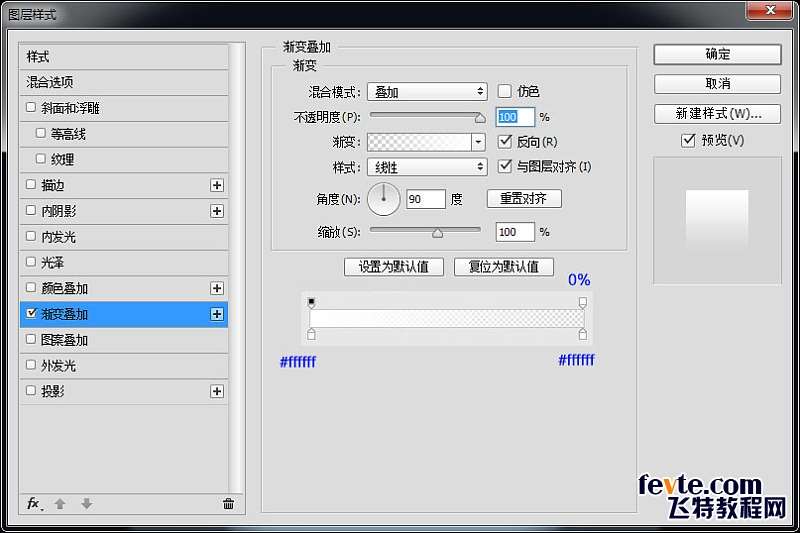The image size is (800, 533).
Task: Enable 图案叠加 checkbox
Action: coord(31,339)
